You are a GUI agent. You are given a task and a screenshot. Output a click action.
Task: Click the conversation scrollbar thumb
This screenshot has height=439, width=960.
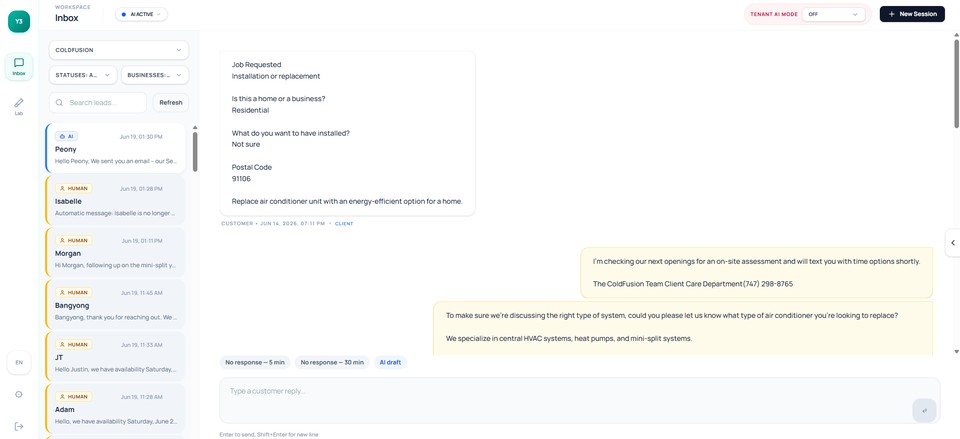[956, 83]
